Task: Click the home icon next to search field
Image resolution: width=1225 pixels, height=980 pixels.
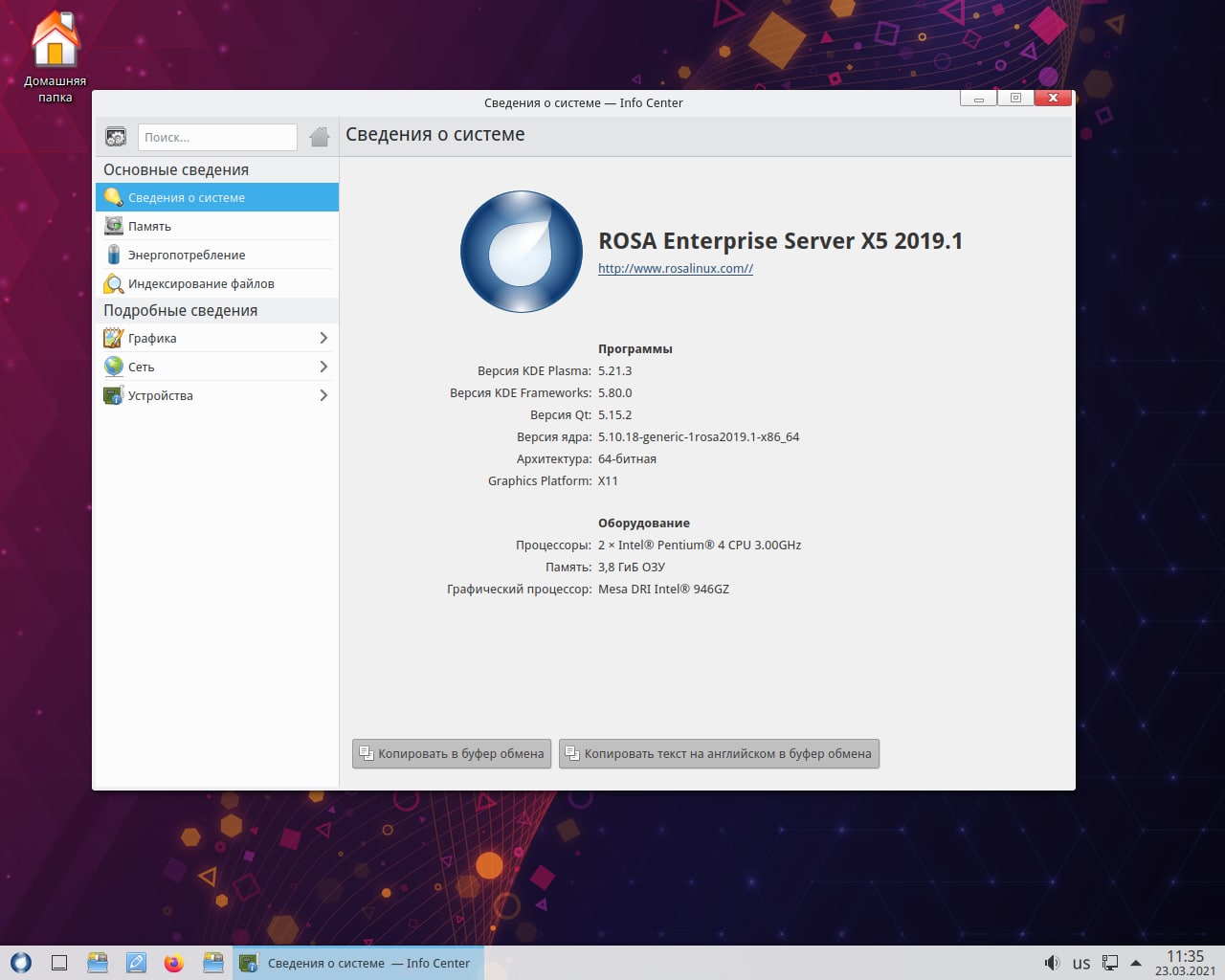Action: coord(320,137)
